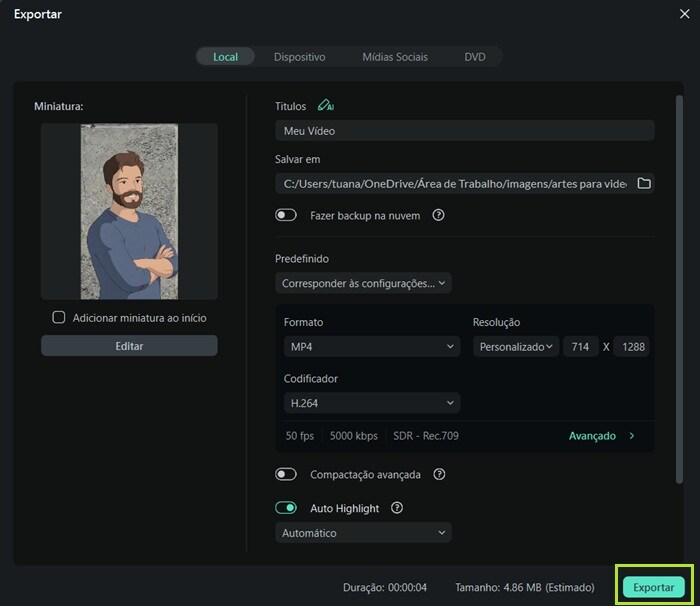Click the Duração: 00:00:04 text
Viewport: 700px width, 606px height.
tap(385, 587)
